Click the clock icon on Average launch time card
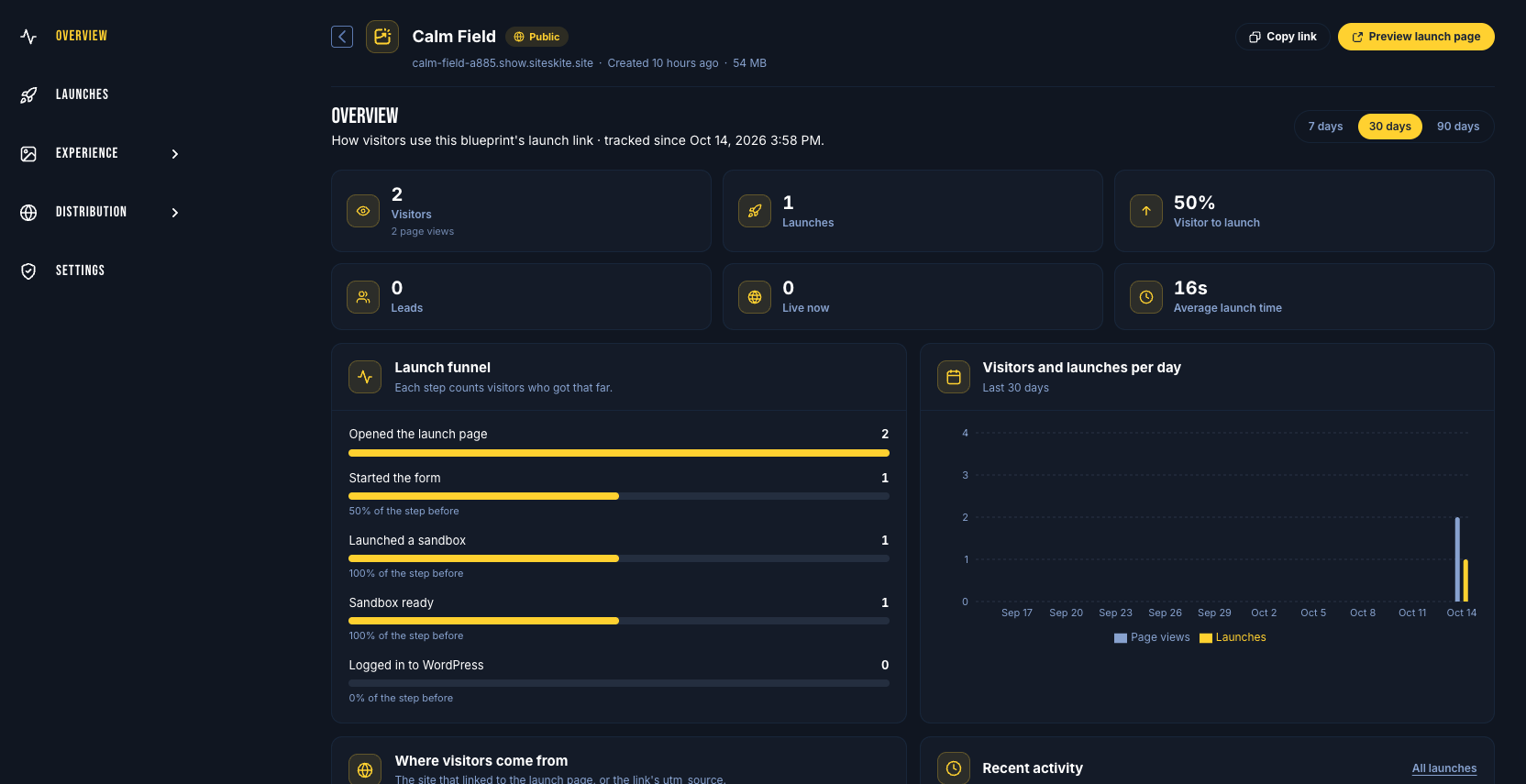This screenshot has width=1526, height=784. [1146, 297]
